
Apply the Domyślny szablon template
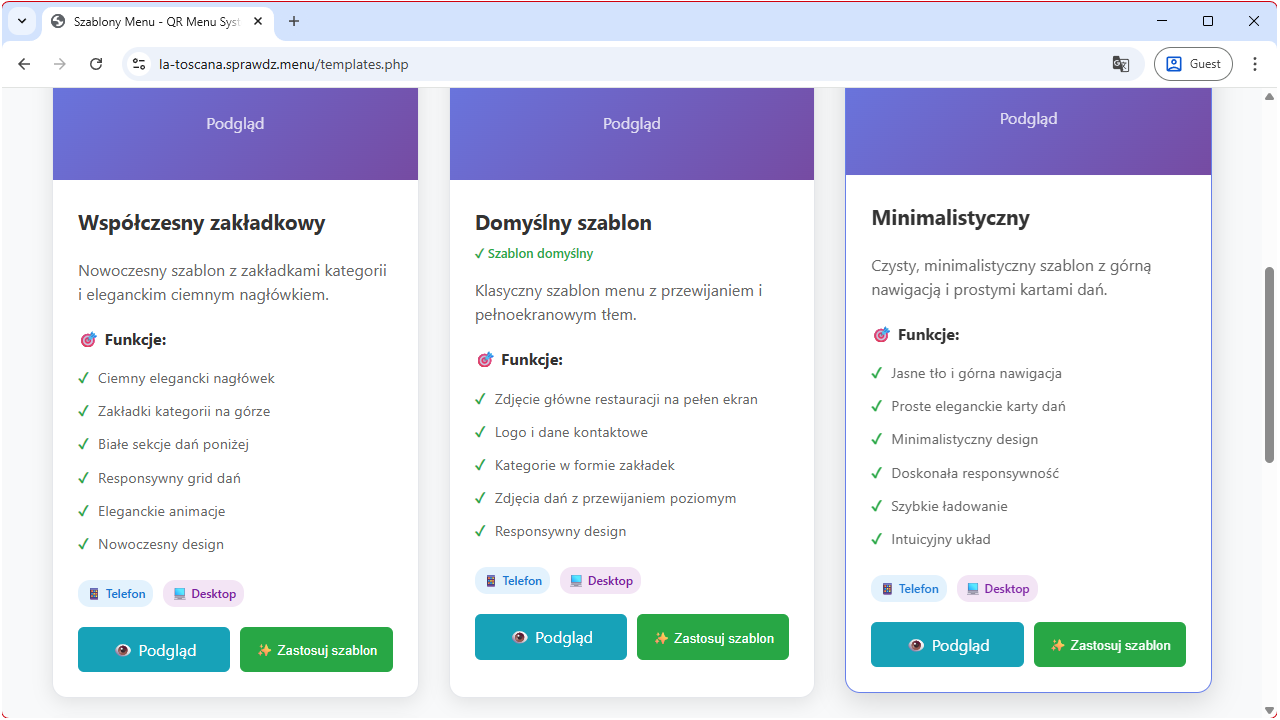713,637
